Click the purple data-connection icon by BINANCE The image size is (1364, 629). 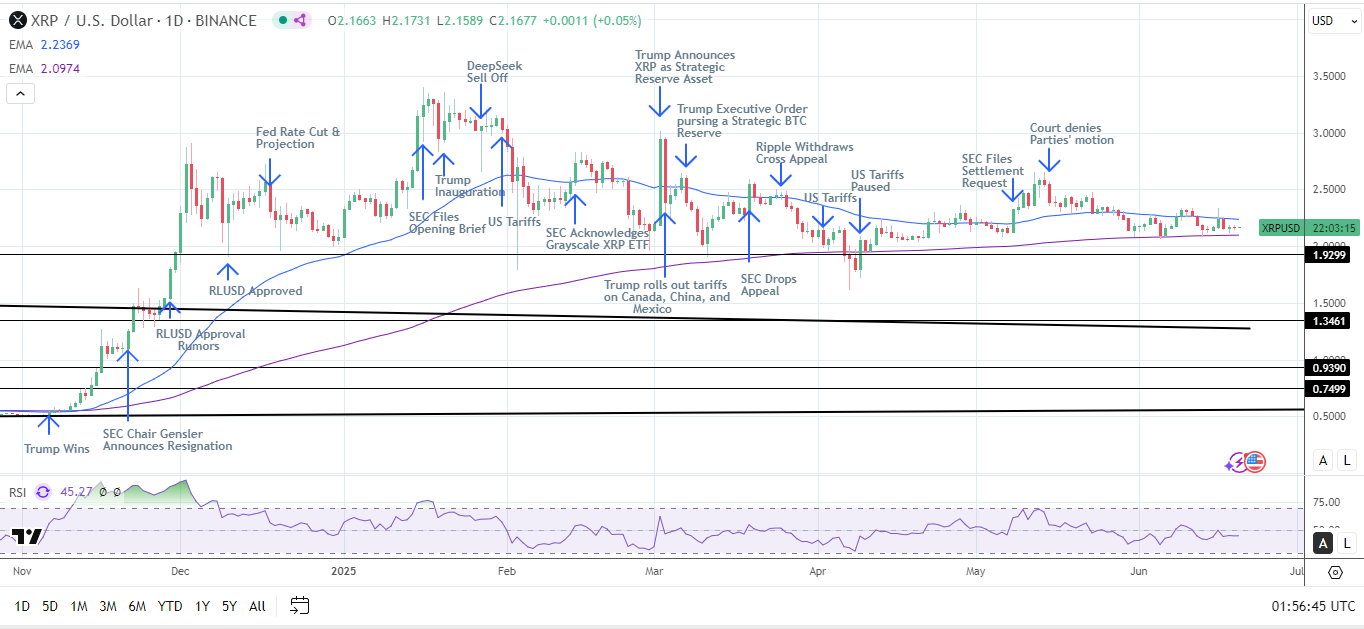click(299, 20)
